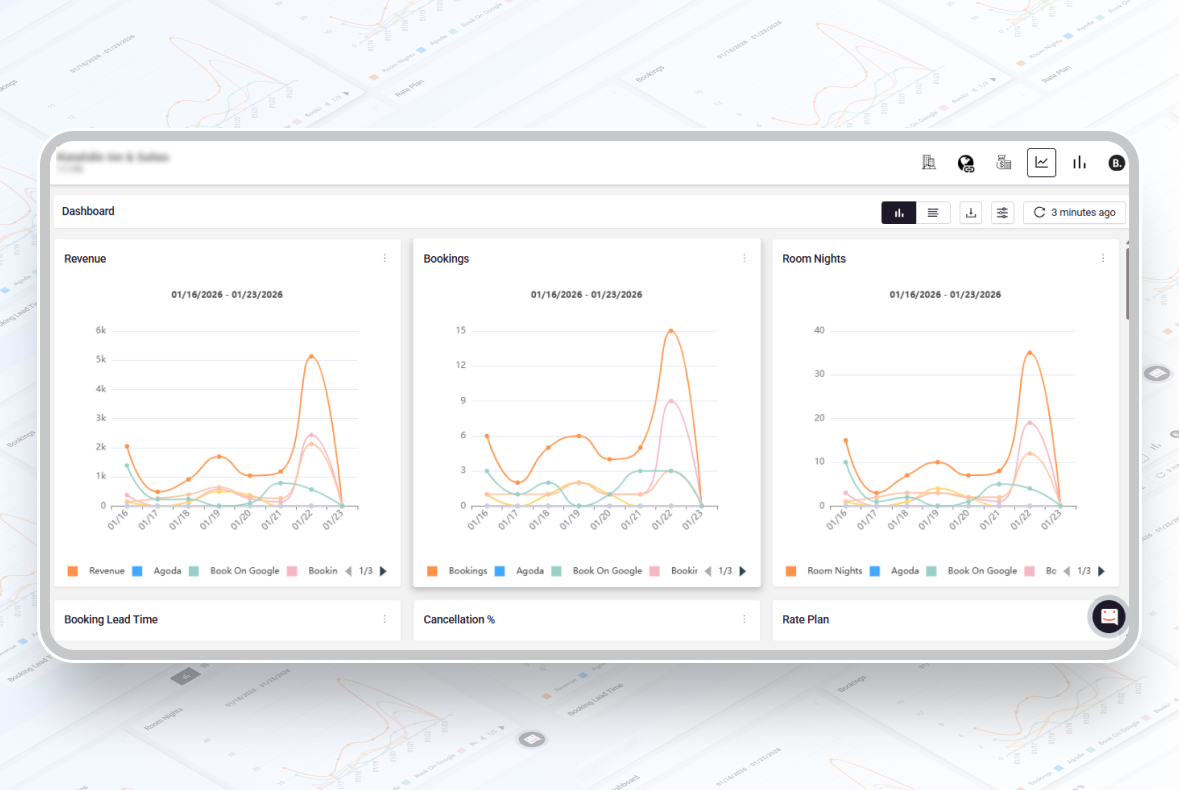Click 1/3 page indicator in Room Nights legend
Image resolution: width=1179 pixels, height=790 pixels.
point(1084,571)
